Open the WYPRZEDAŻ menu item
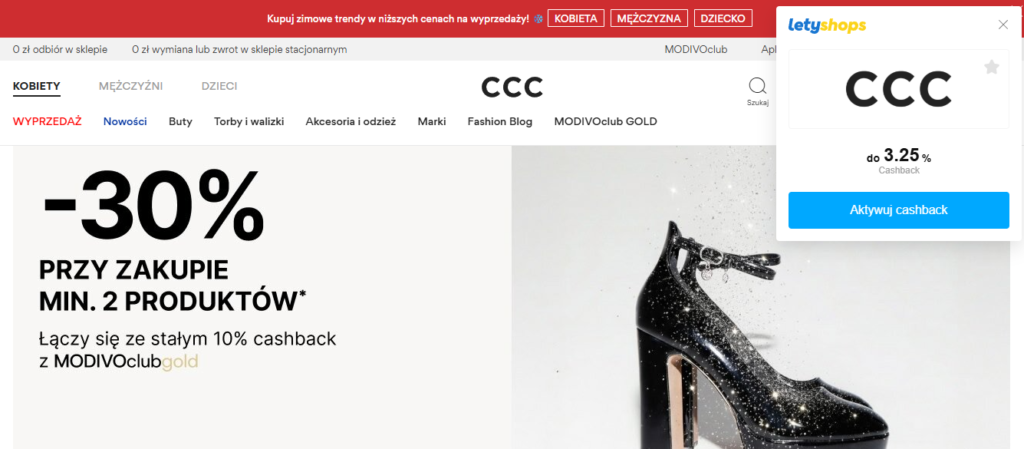The width and height of the screenshot is (1024, 449). tap(47, 121)
